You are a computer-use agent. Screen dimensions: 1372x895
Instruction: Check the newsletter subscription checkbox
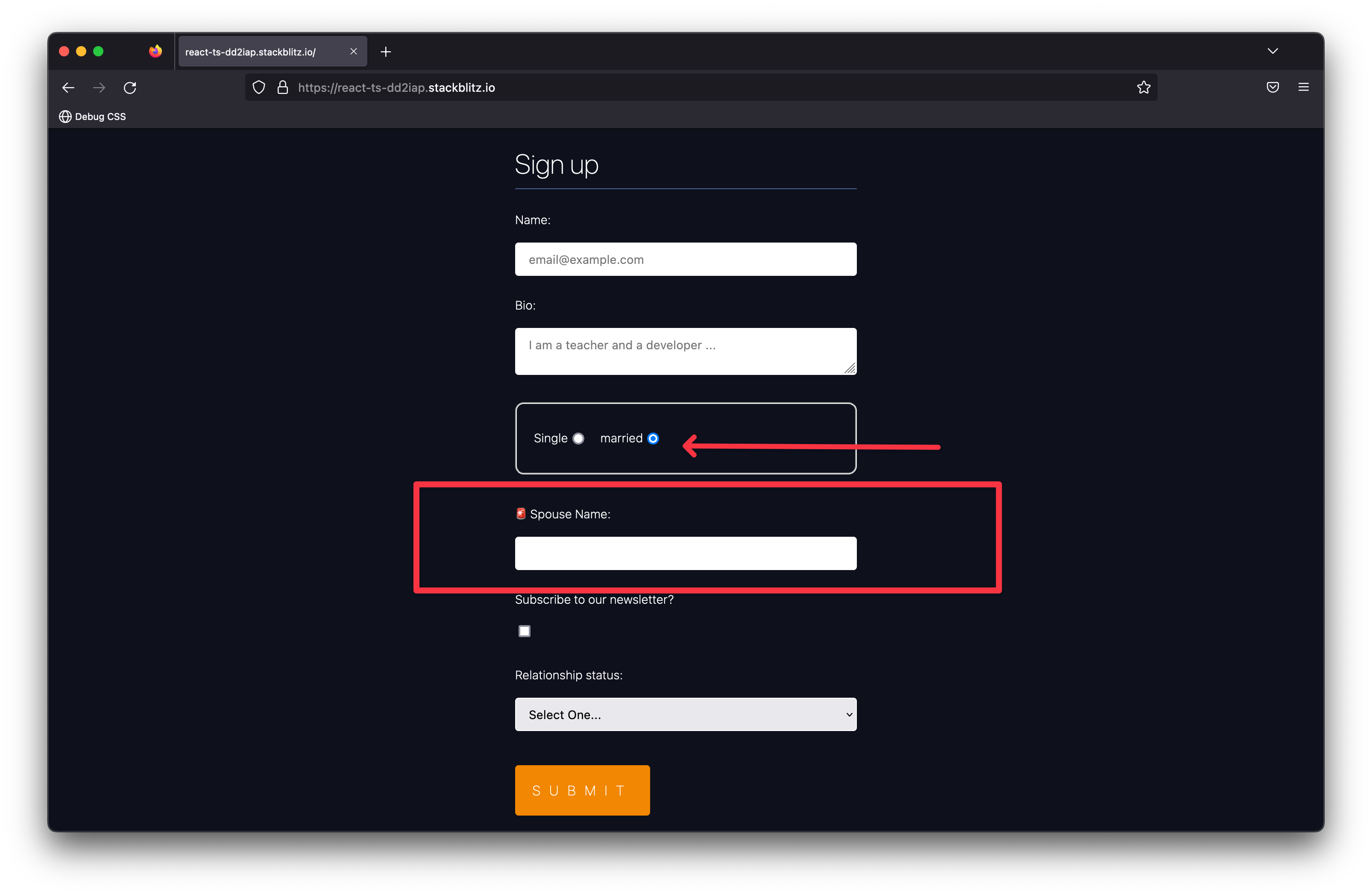click(524, 631)
